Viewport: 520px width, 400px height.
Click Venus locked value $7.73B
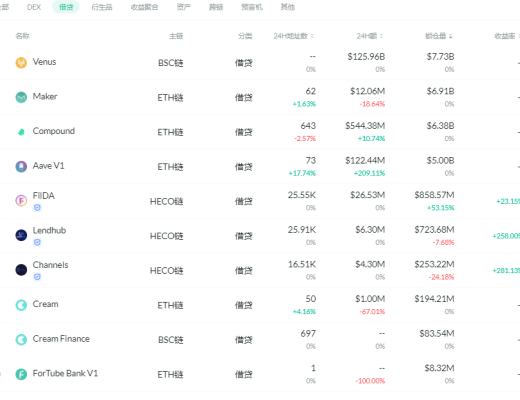pos(440,57)
